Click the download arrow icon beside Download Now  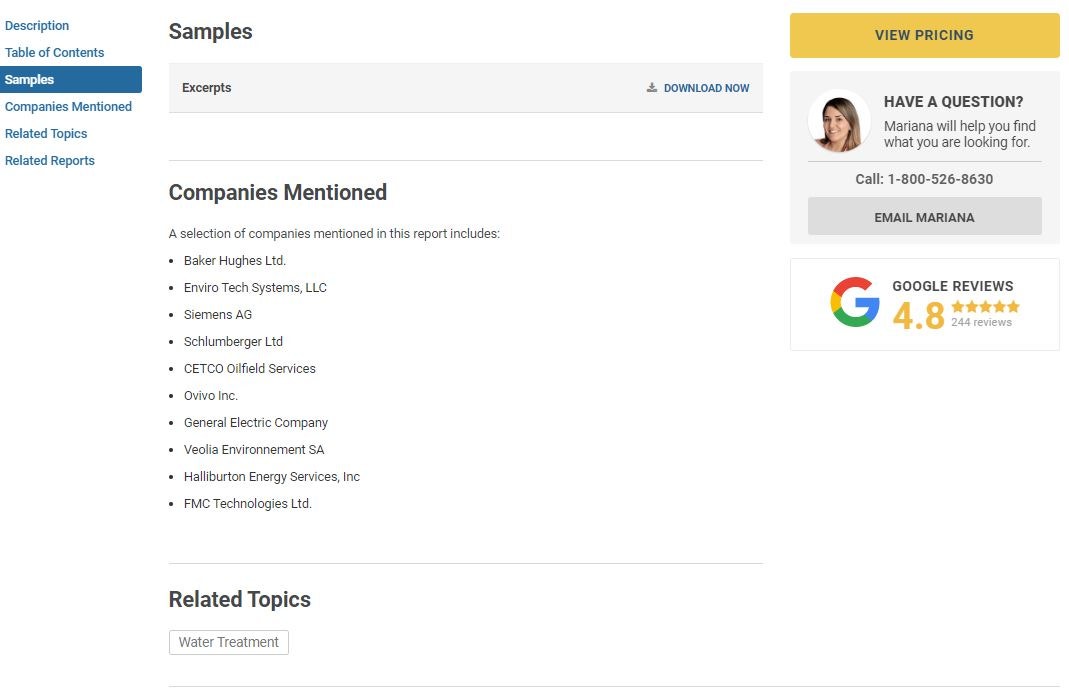652,88
